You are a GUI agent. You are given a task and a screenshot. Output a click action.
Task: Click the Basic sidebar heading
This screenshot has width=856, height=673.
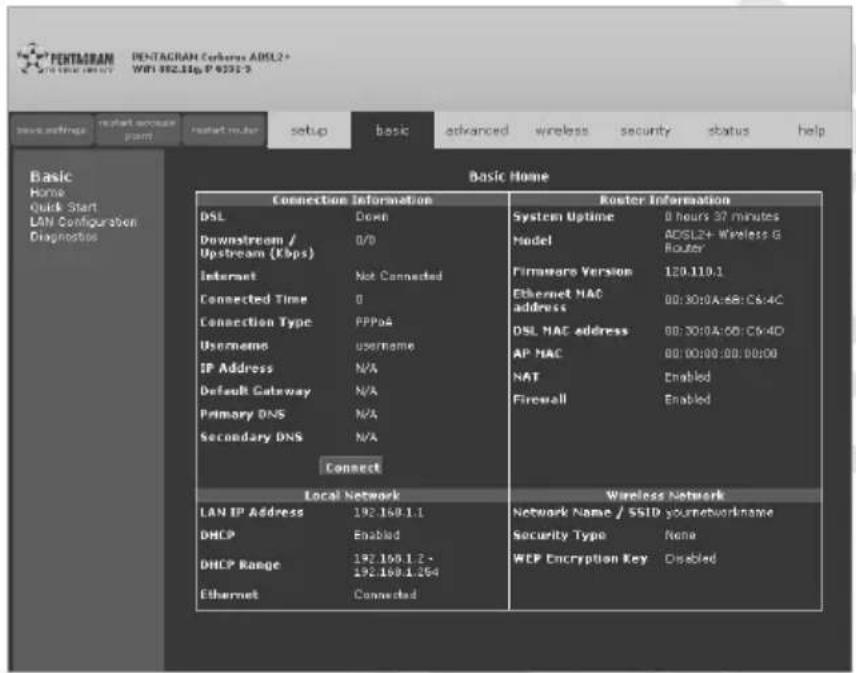[51, 177]
